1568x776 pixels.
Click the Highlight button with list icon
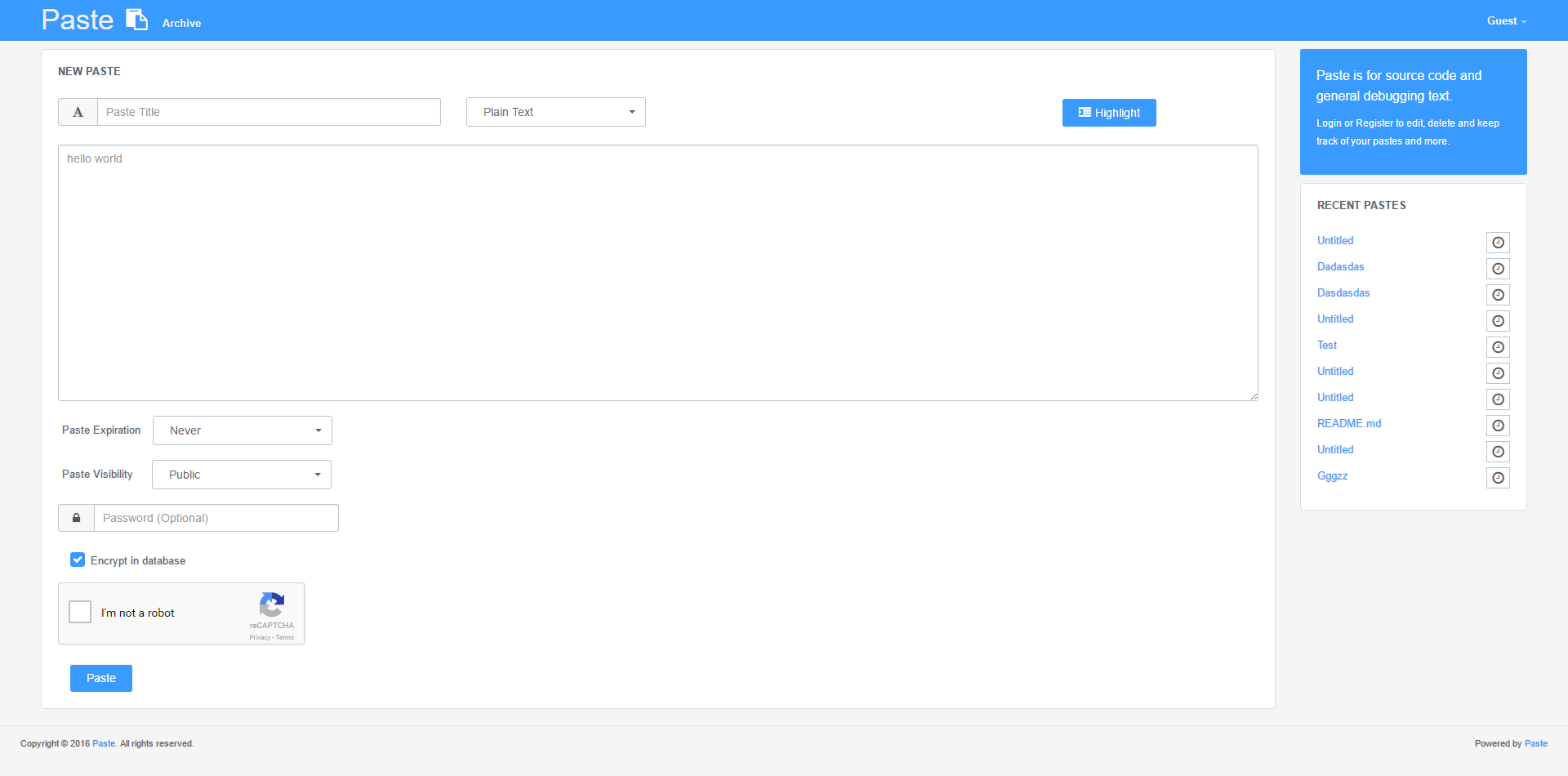click(1108, 112)
